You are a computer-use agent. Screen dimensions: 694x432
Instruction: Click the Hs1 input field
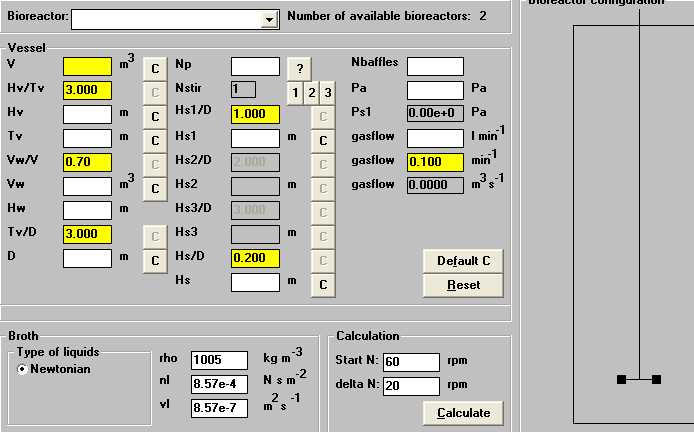255,139
